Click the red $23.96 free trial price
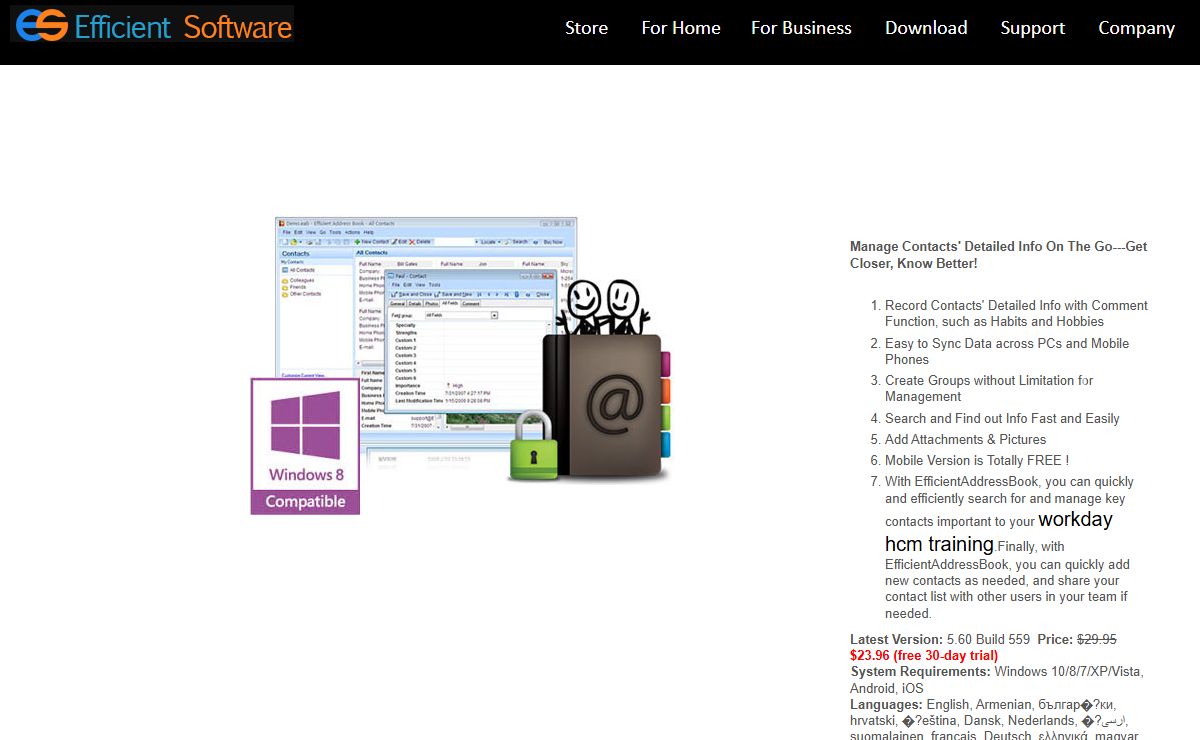1200x740 pixels. pyautogui.click(x=924, y=655)
